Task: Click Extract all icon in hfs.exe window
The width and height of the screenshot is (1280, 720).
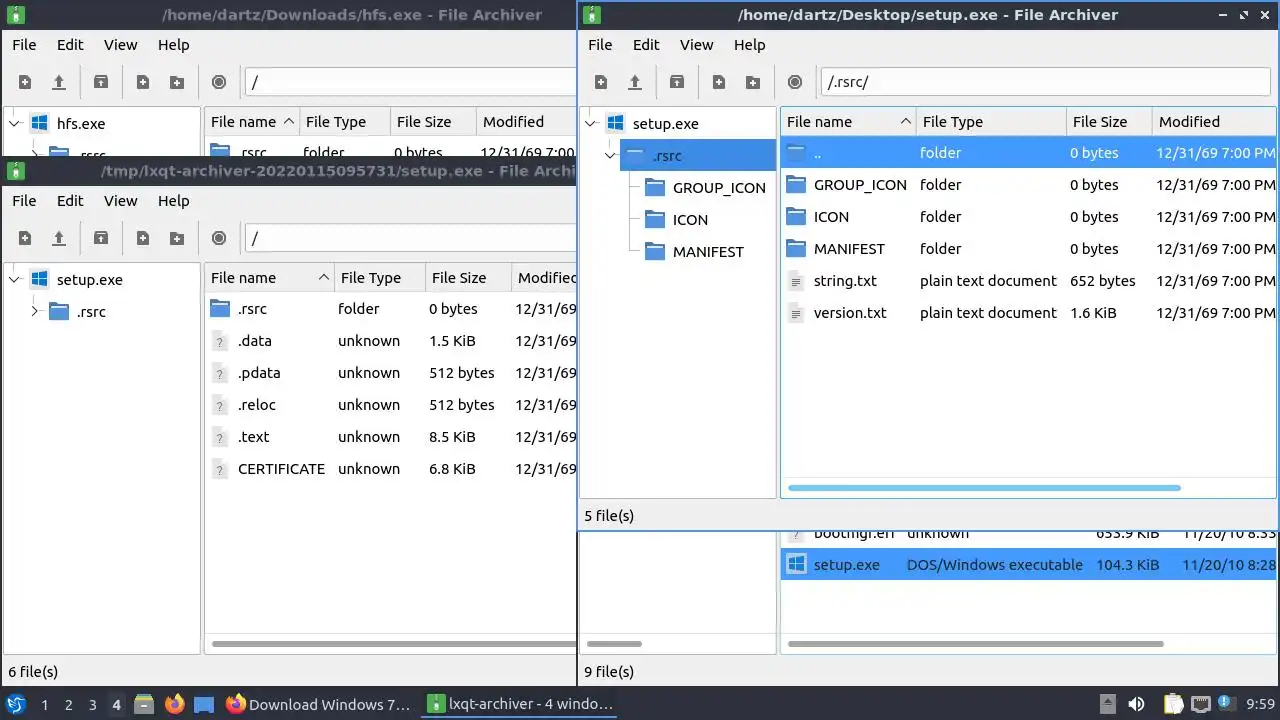Action: 101,82
